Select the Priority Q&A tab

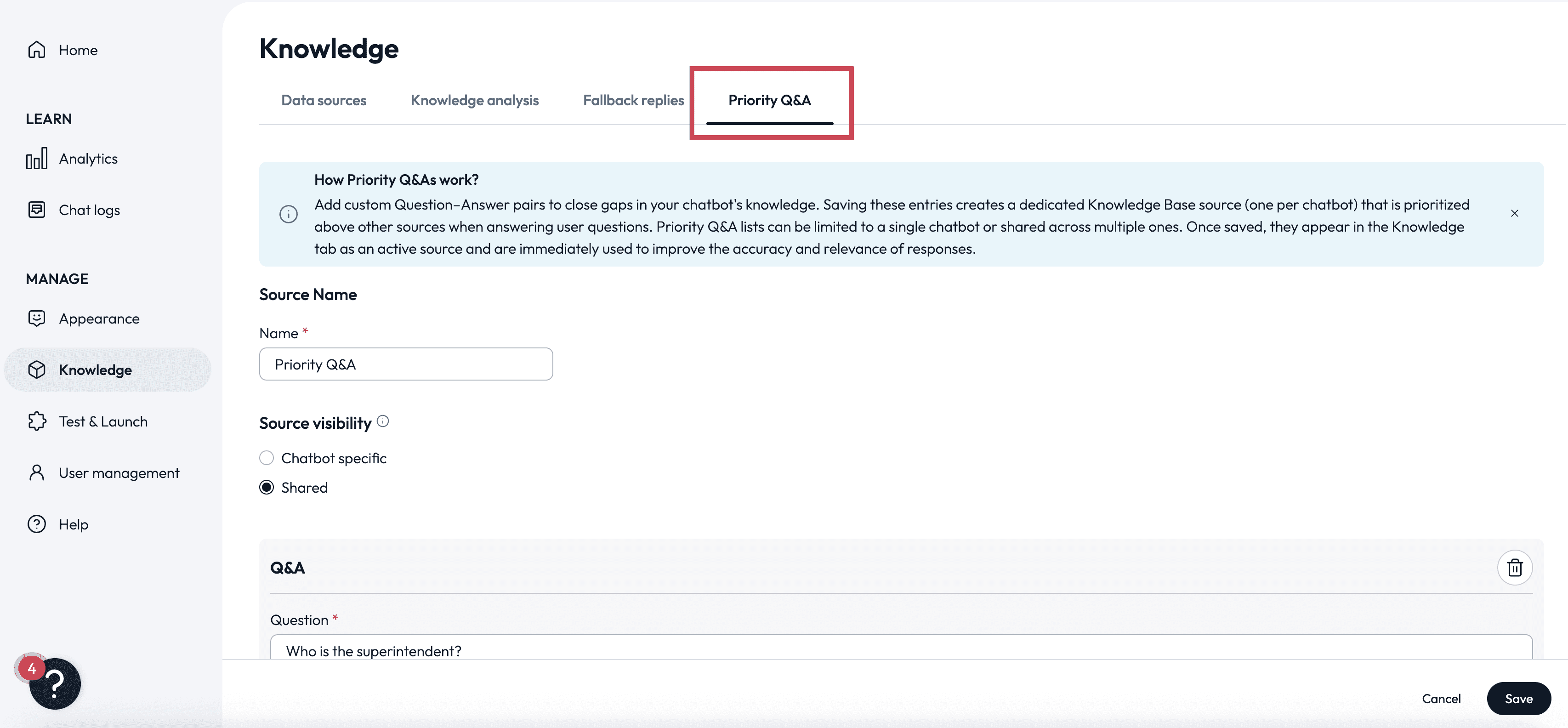(x=769, y=101)
